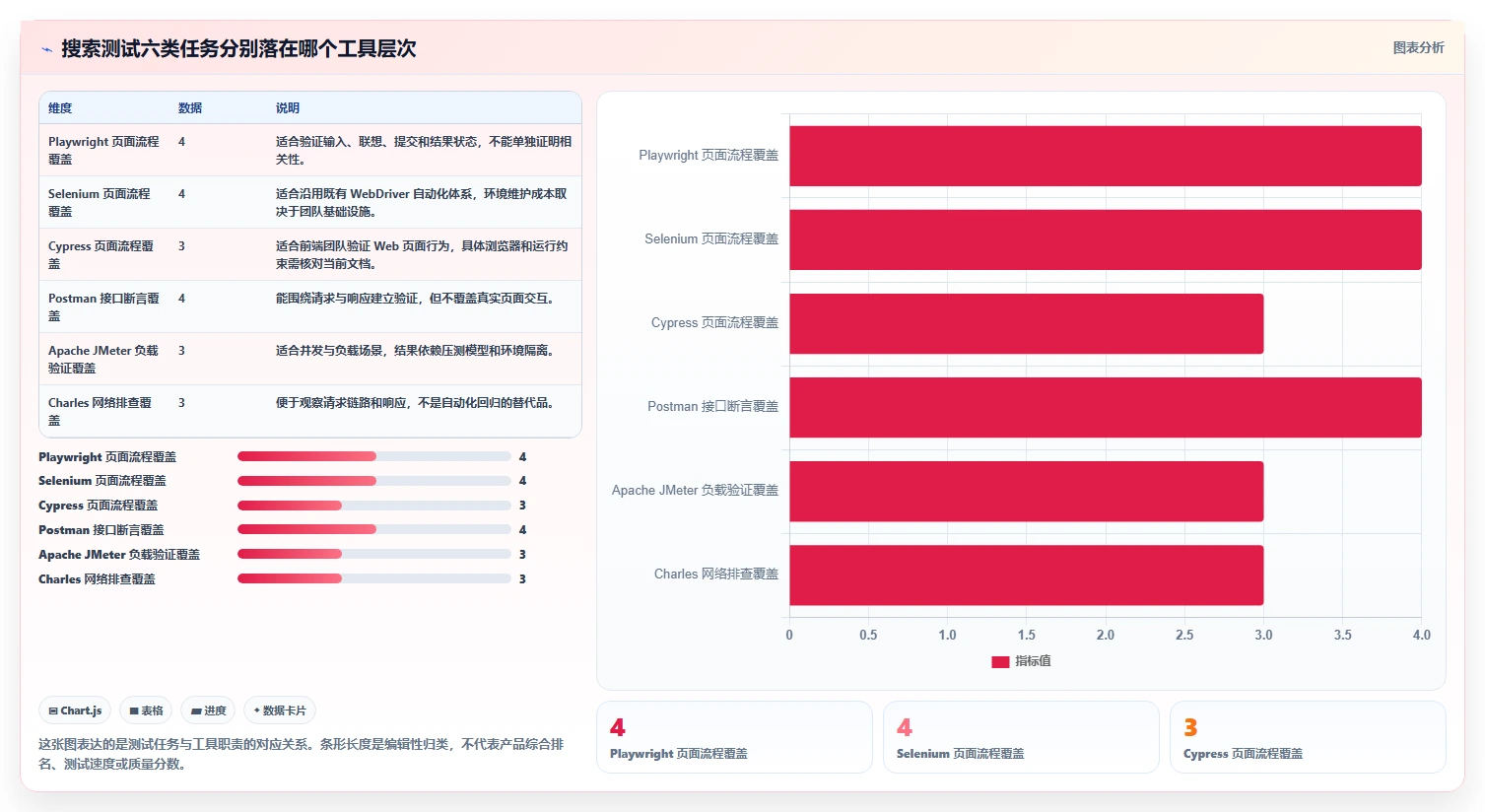The width and height of the screenshot is (1485, 812).
Task: Click the Cypress progress bar
Action: click(374, 506)
